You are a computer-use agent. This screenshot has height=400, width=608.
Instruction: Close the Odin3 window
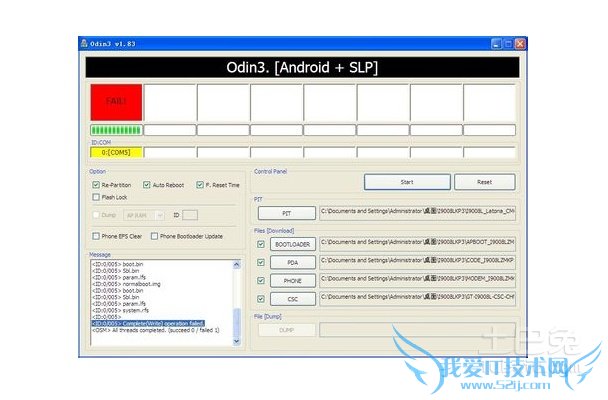pos(520,44)
